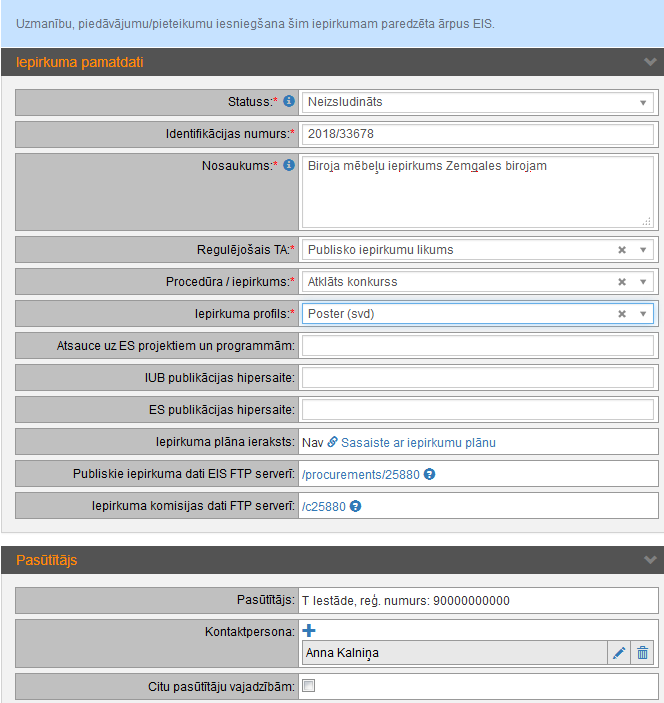Collapse the Iepirkuma pamatdati section
This screenshot has height=703, width=664.
pyautogui.click(x=650, y=62)
